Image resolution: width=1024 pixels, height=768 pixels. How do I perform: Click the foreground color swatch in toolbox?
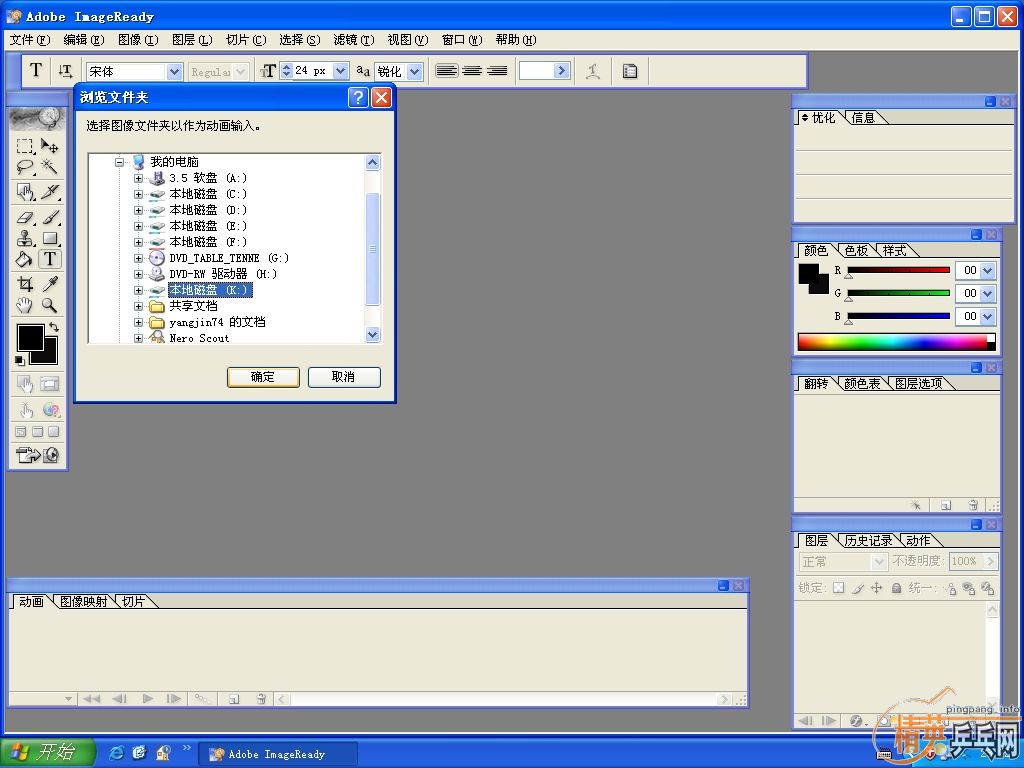30,338
